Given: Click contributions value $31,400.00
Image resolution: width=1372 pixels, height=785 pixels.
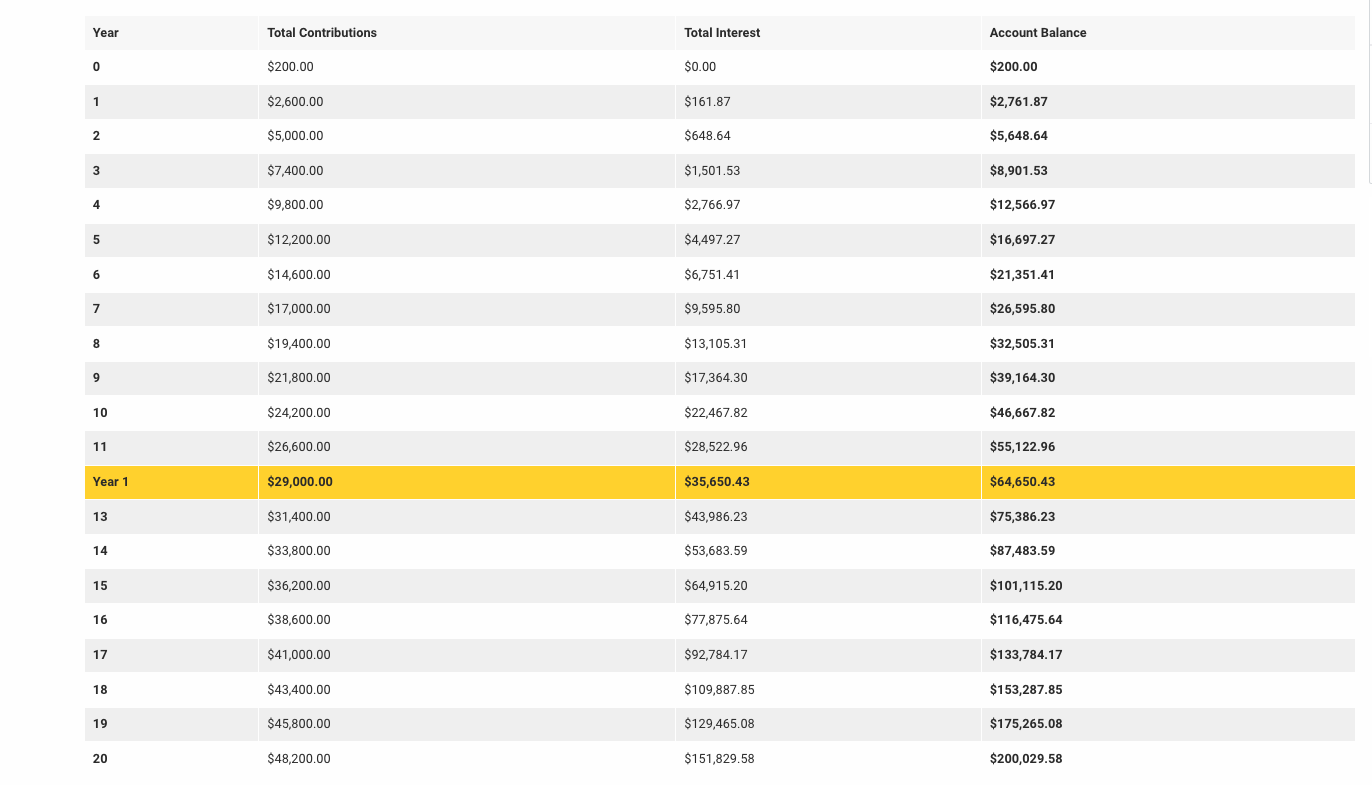Looking at the screenshot, I should (x=299, y=517).
